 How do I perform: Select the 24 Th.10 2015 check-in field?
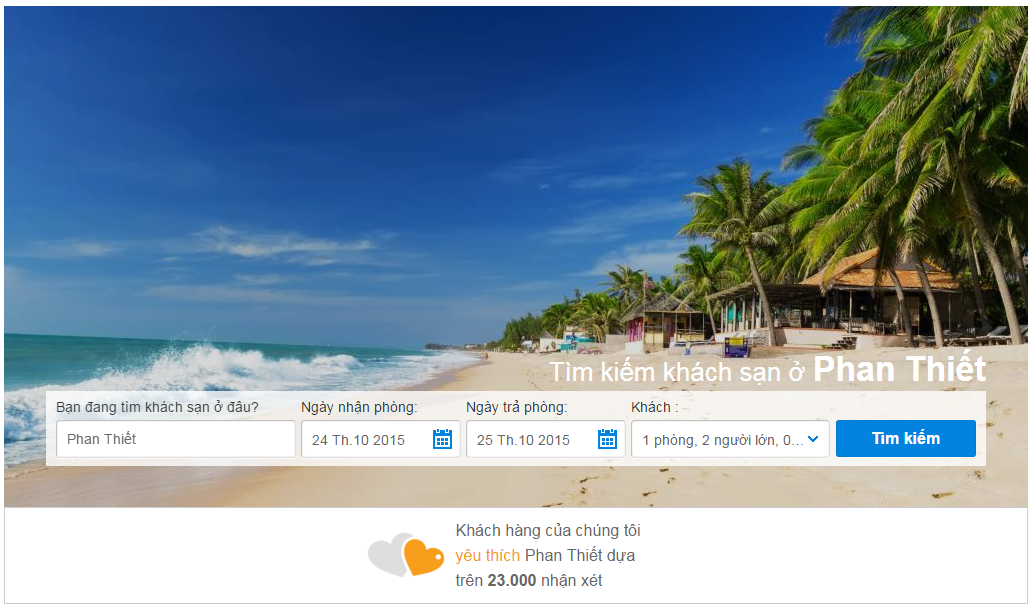click(380, 439)
